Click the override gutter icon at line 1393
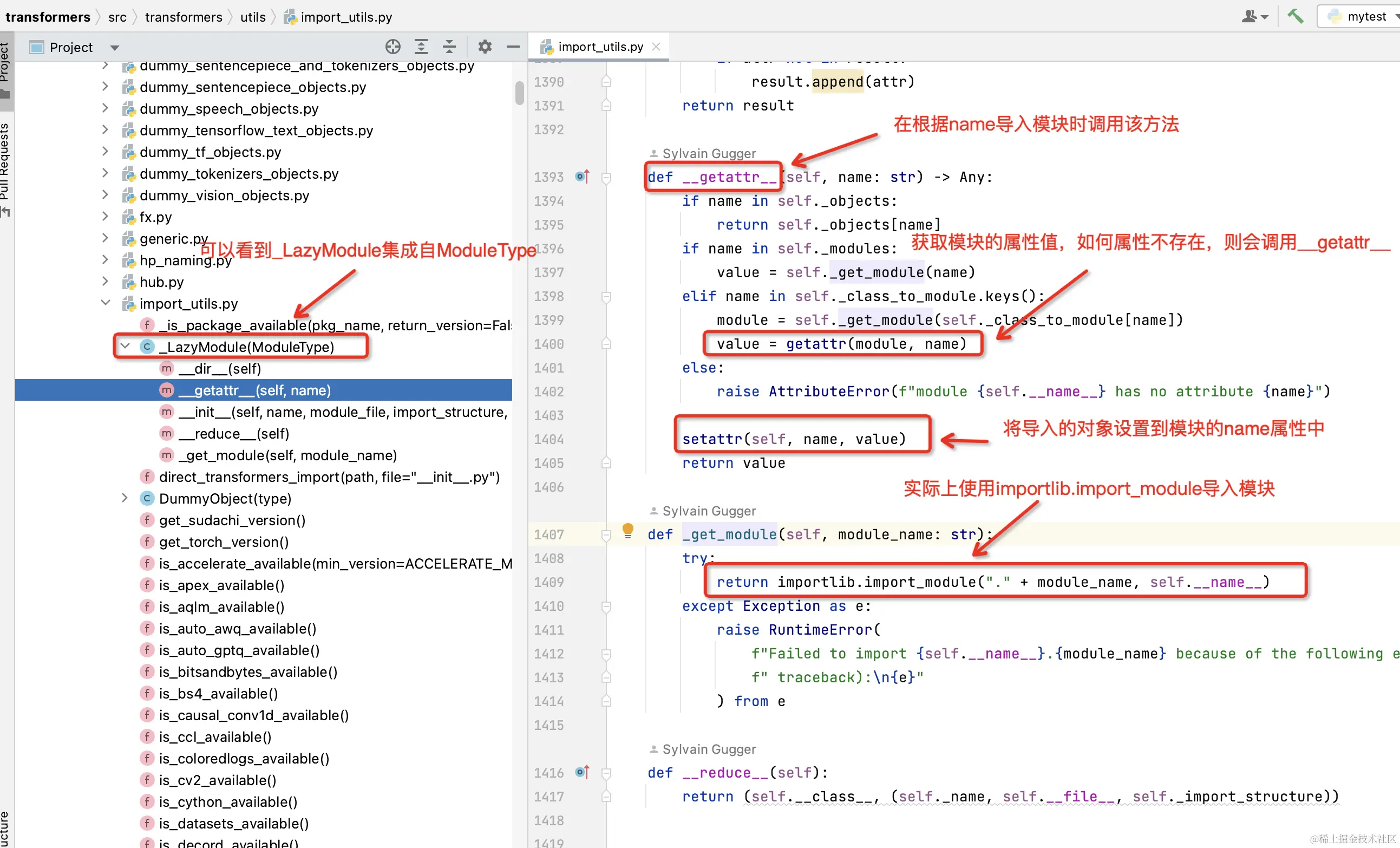1400x848 pixels. [583, 177]
